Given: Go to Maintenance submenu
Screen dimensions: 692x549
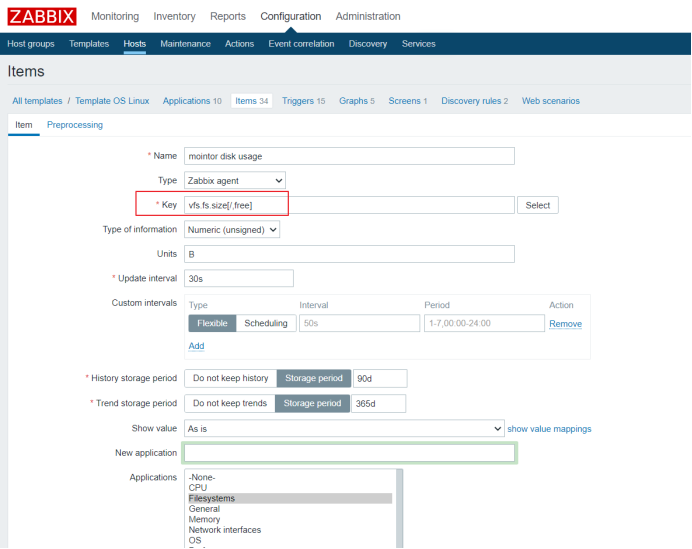Looking at the screenshot, I should [x=185, y=44].
